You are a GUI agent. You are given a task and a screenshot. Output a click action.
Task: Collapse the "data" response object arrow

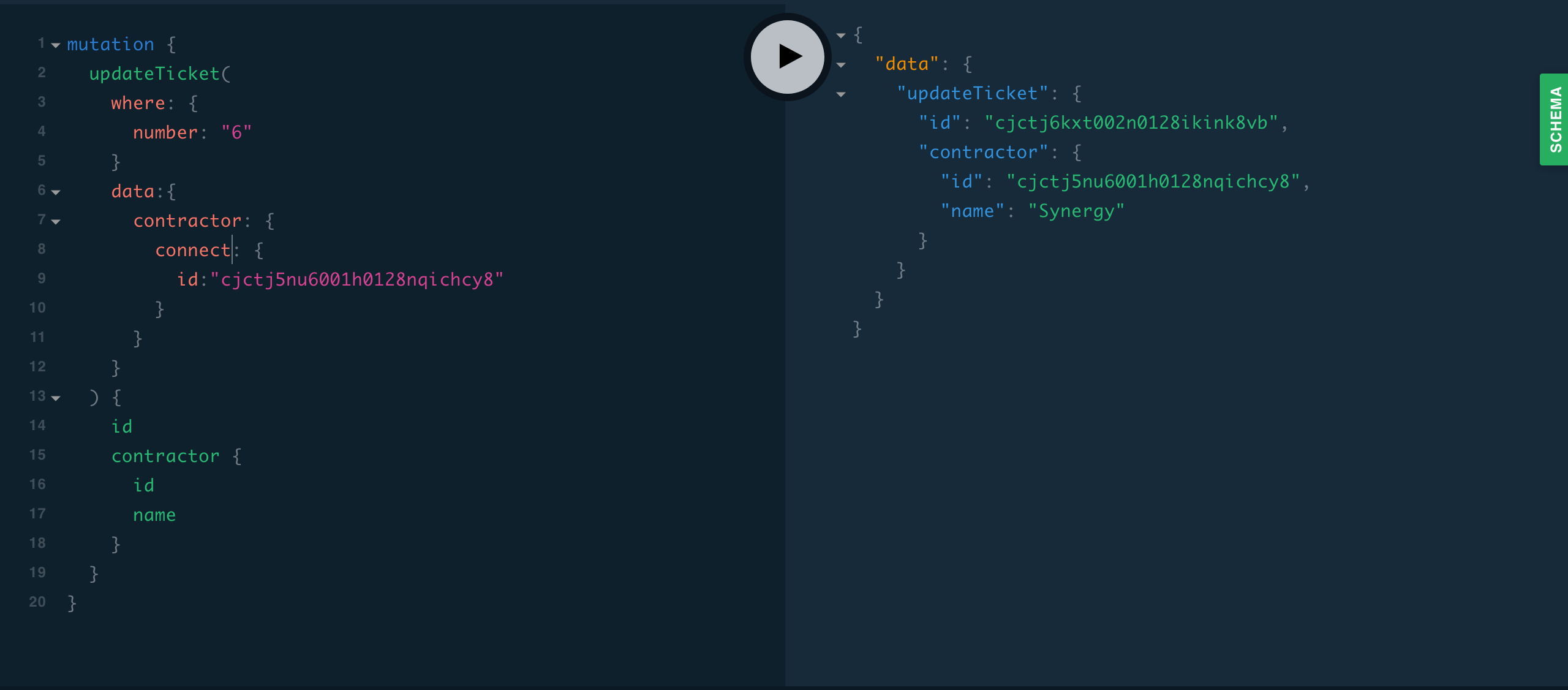[x=841, y=65]
